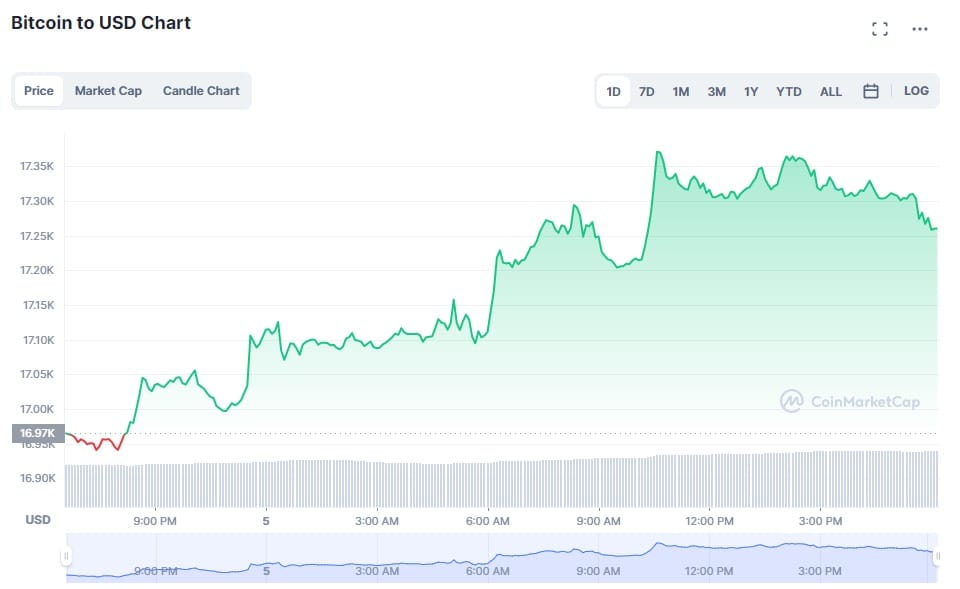960x589 pixels.
Task: Click the 12:00 PM main axis label
Action: (x=709, y=521)
